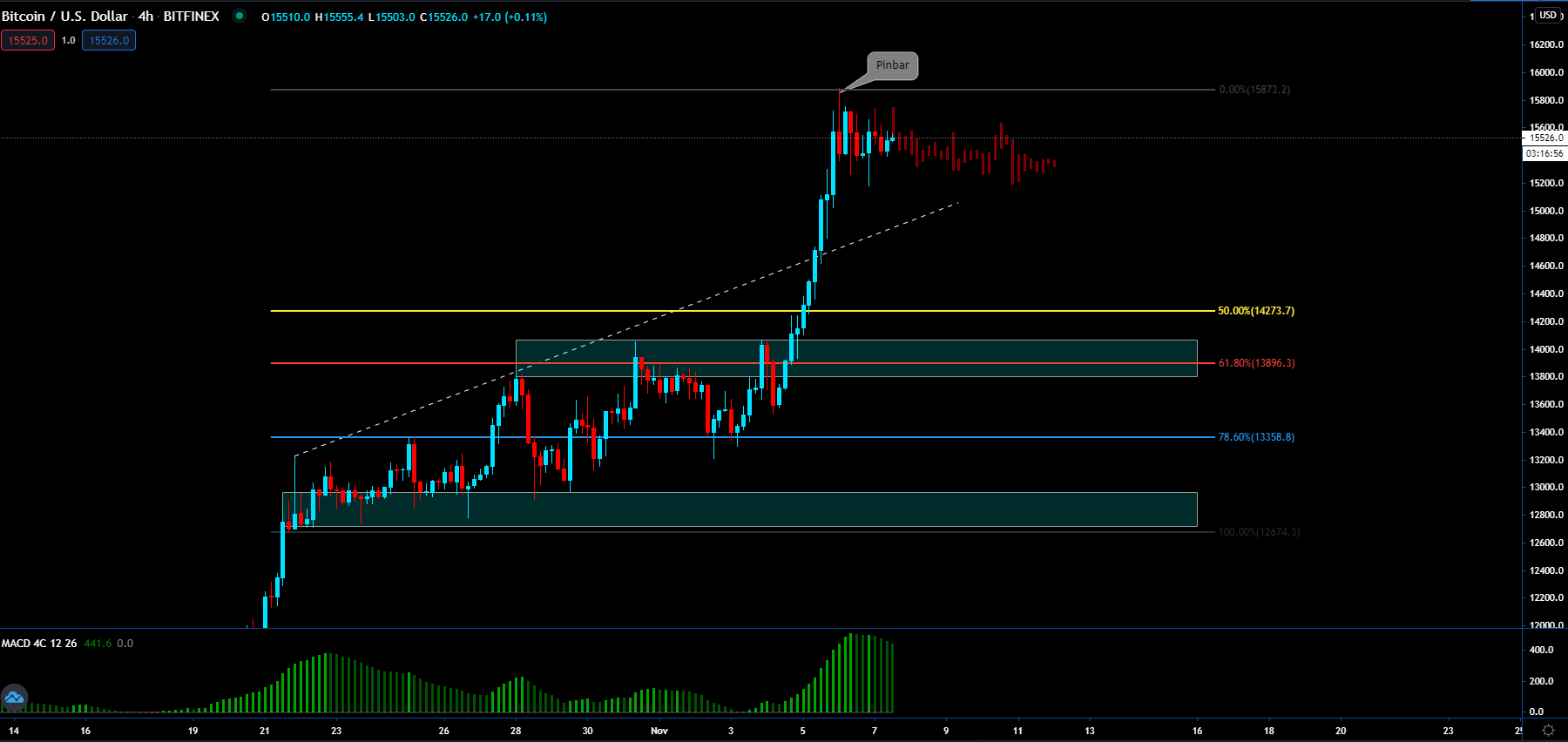Viewport: 1568px width, 742px height.
Task: Click the Bitcoin / U.S. Dollar symbol title
Action: [x=64, y=17]
